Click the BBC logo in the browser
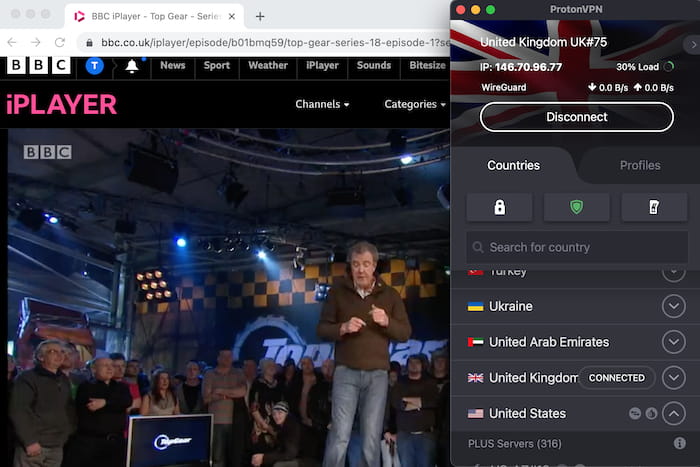Image resolution: width=700 pixels, height=467 pixels. pyautogui.click(x=38, y=66)
